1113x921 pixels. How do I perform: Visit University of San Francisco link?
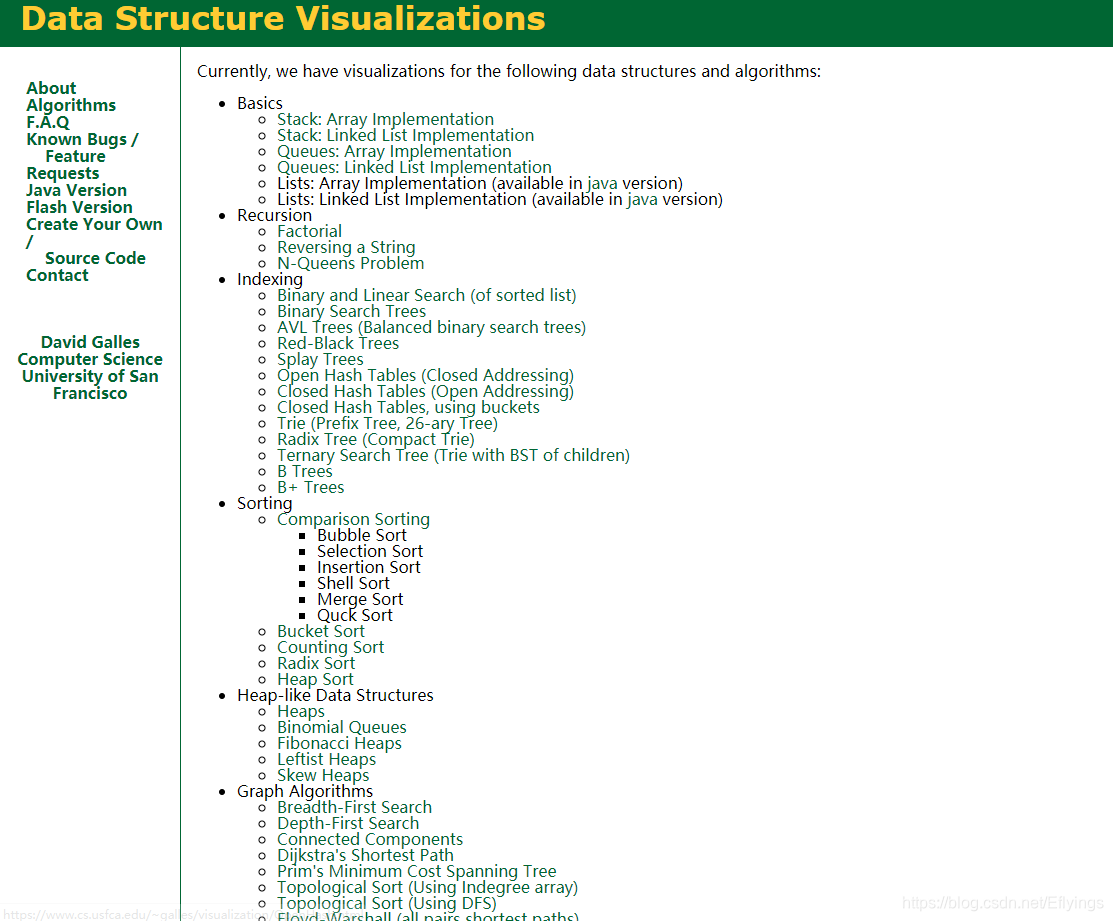(x=90, y=385)
